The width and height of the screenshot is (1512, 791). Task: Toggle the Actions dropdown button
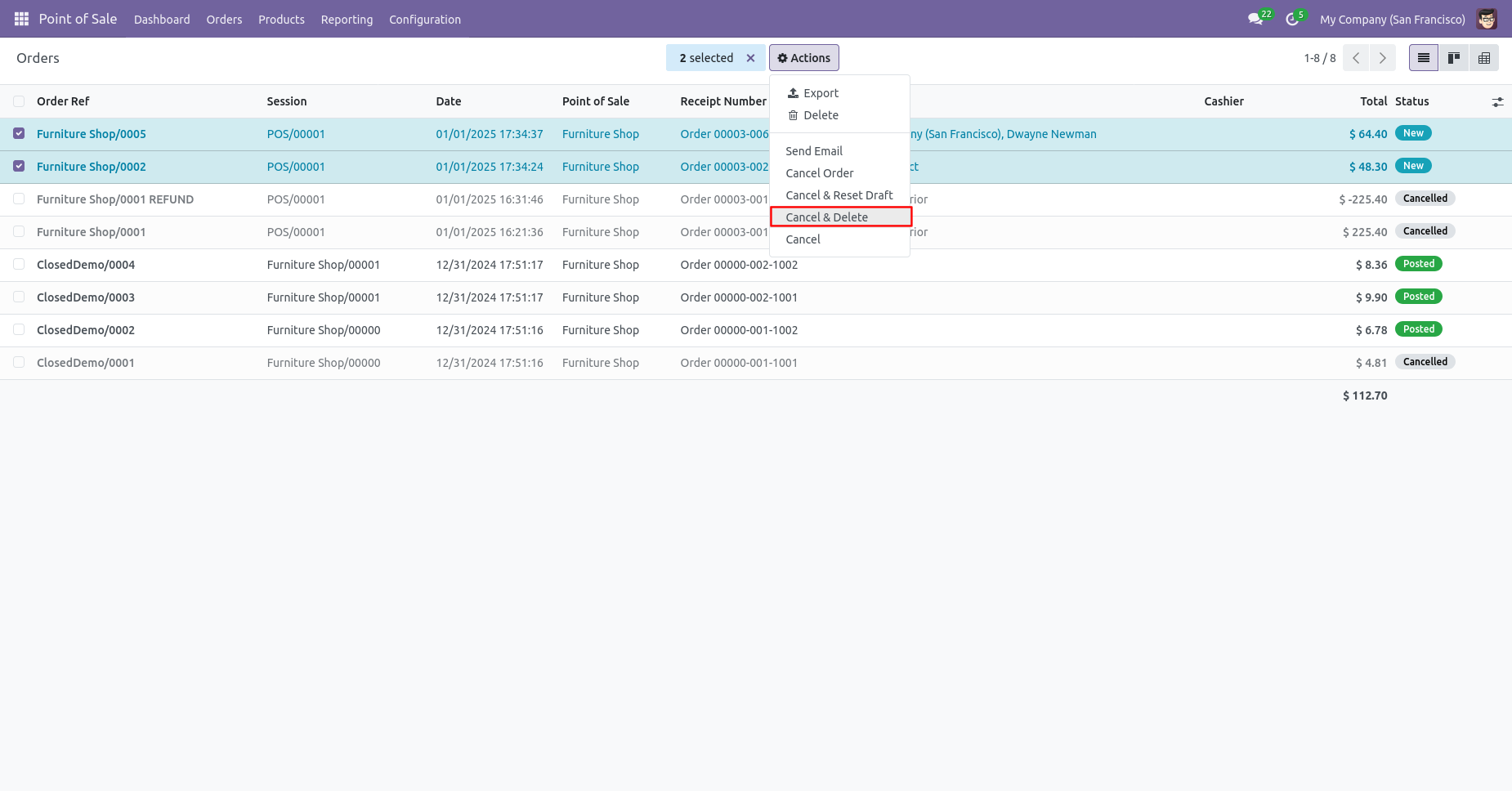point(804,58)
